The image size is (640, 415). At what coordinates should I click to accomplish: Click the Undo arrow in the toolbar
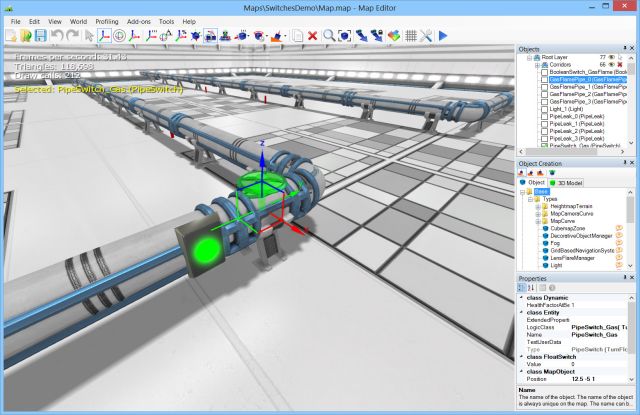(x=57, y=36)
